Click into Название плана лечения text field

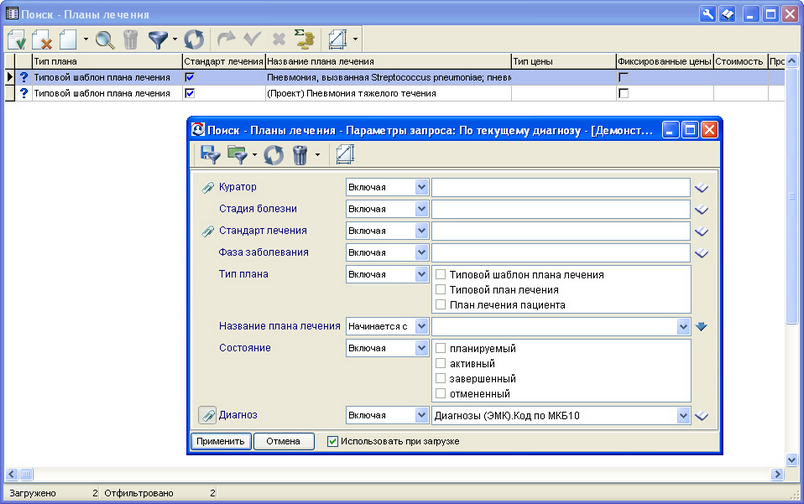[555, 326]
